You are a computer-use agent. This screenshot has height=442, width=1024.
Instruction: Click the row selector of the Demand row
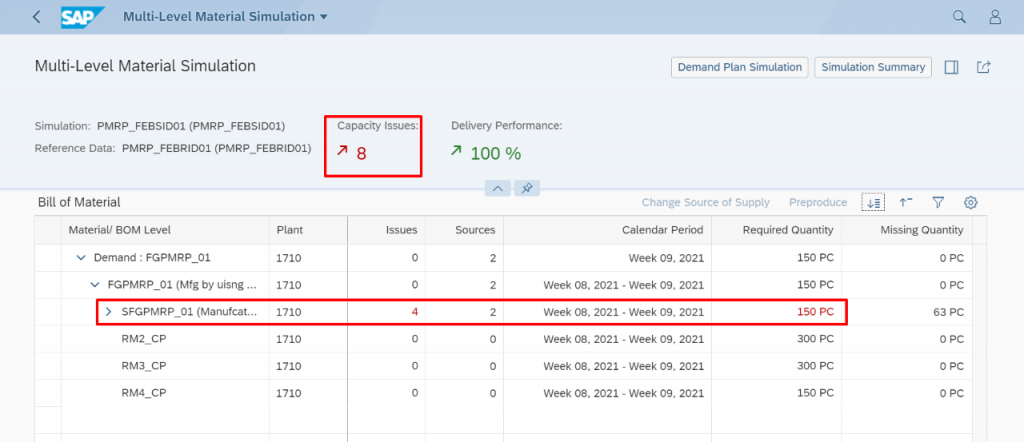48,258
